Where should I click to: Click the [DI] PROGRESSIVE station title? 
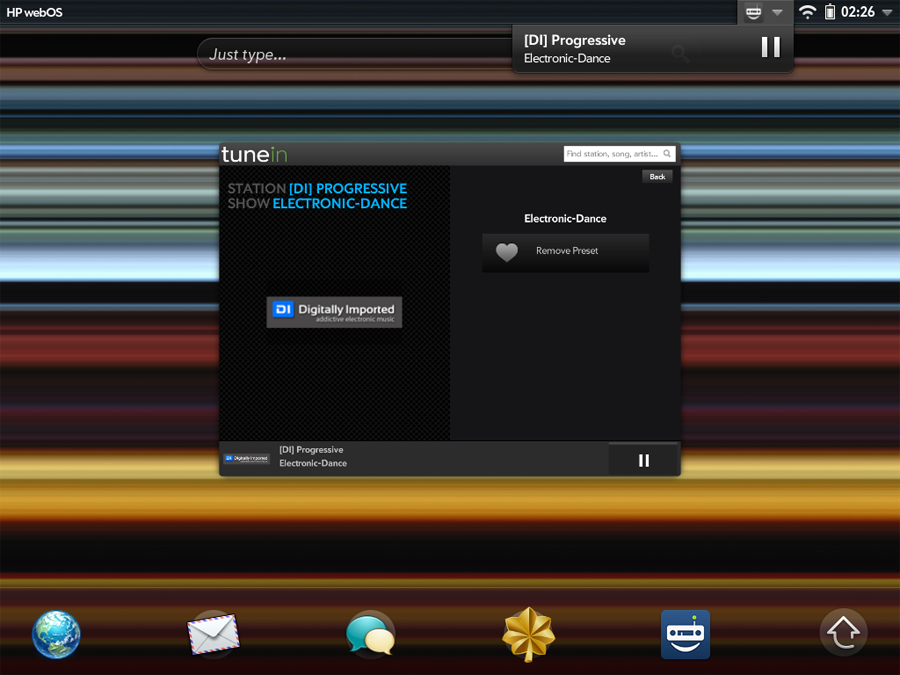tap(348, 188)
